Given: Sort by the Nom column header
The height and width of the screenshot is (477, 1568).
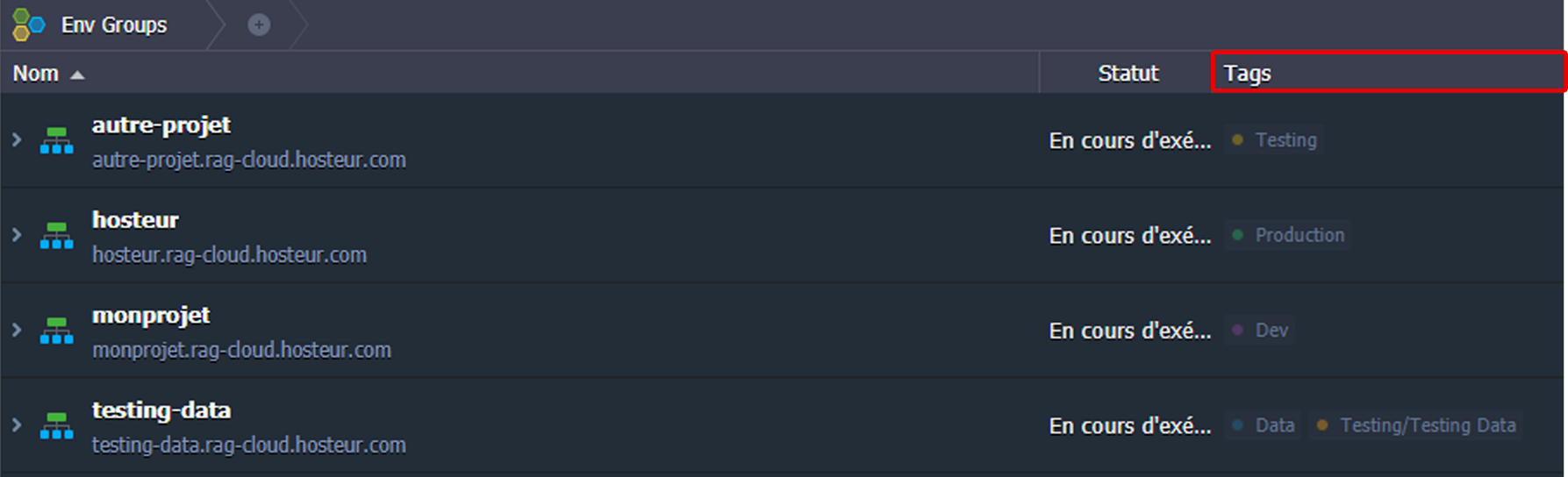Looking at the screenshot, I should [x=36, y=74].
